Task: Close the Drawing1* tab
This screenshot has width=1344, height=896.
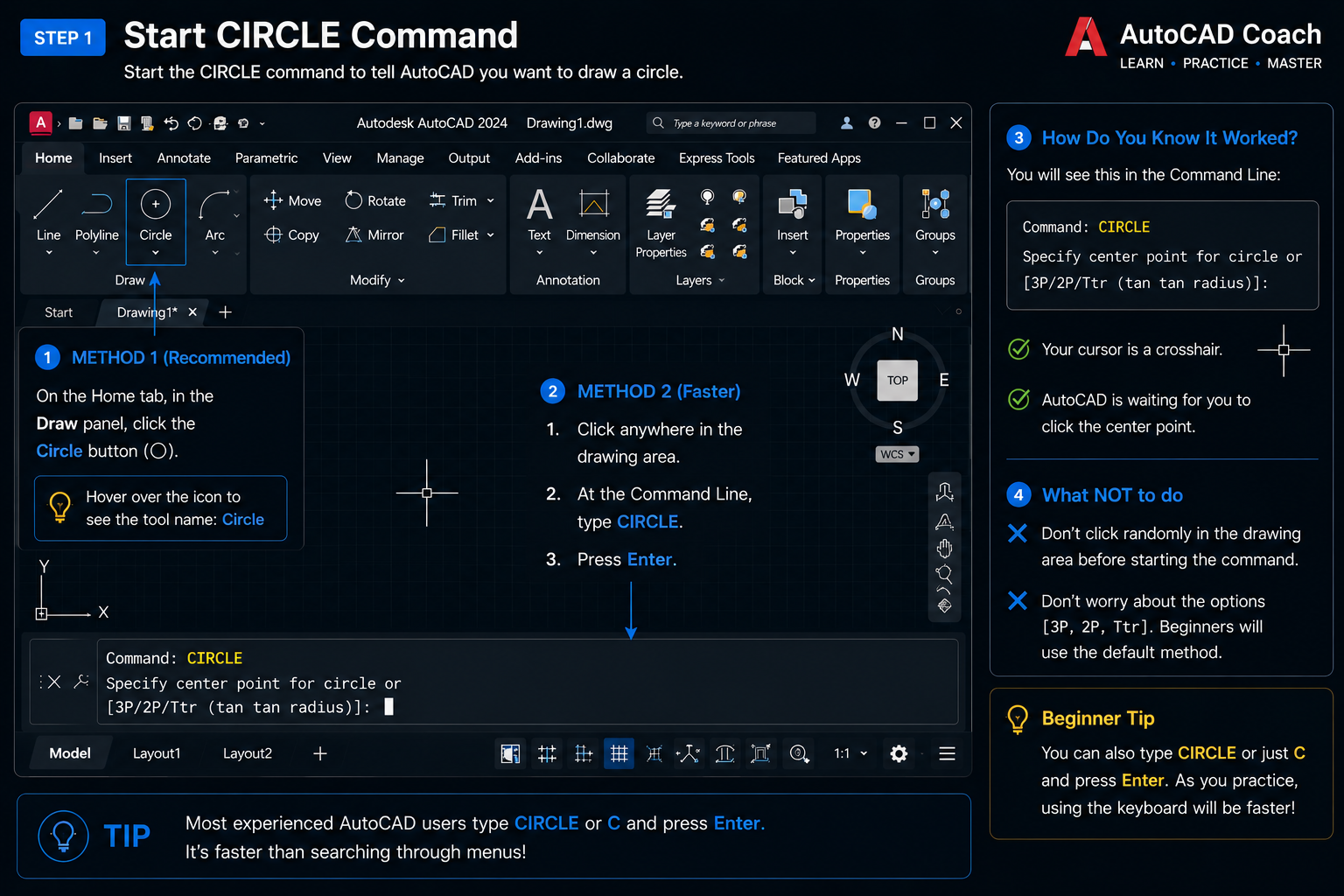Action: point(192,312)
